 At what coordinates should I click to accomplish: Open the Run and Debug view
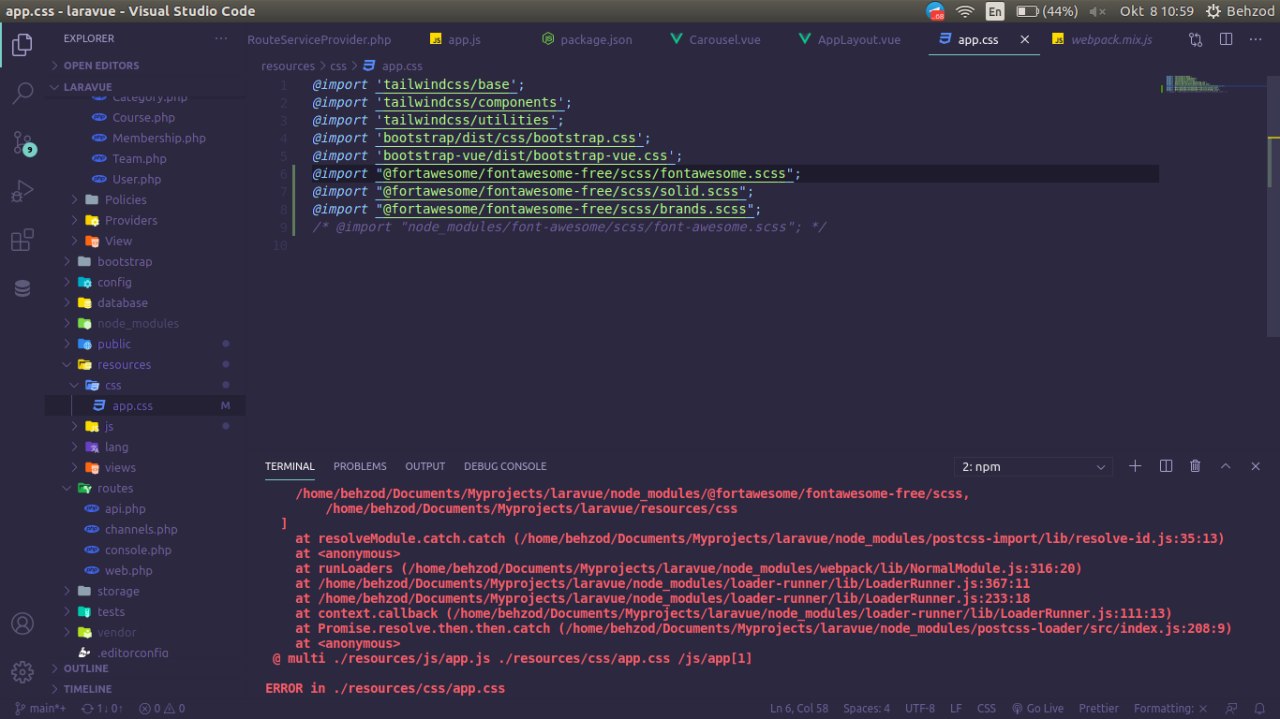(22, 191)
